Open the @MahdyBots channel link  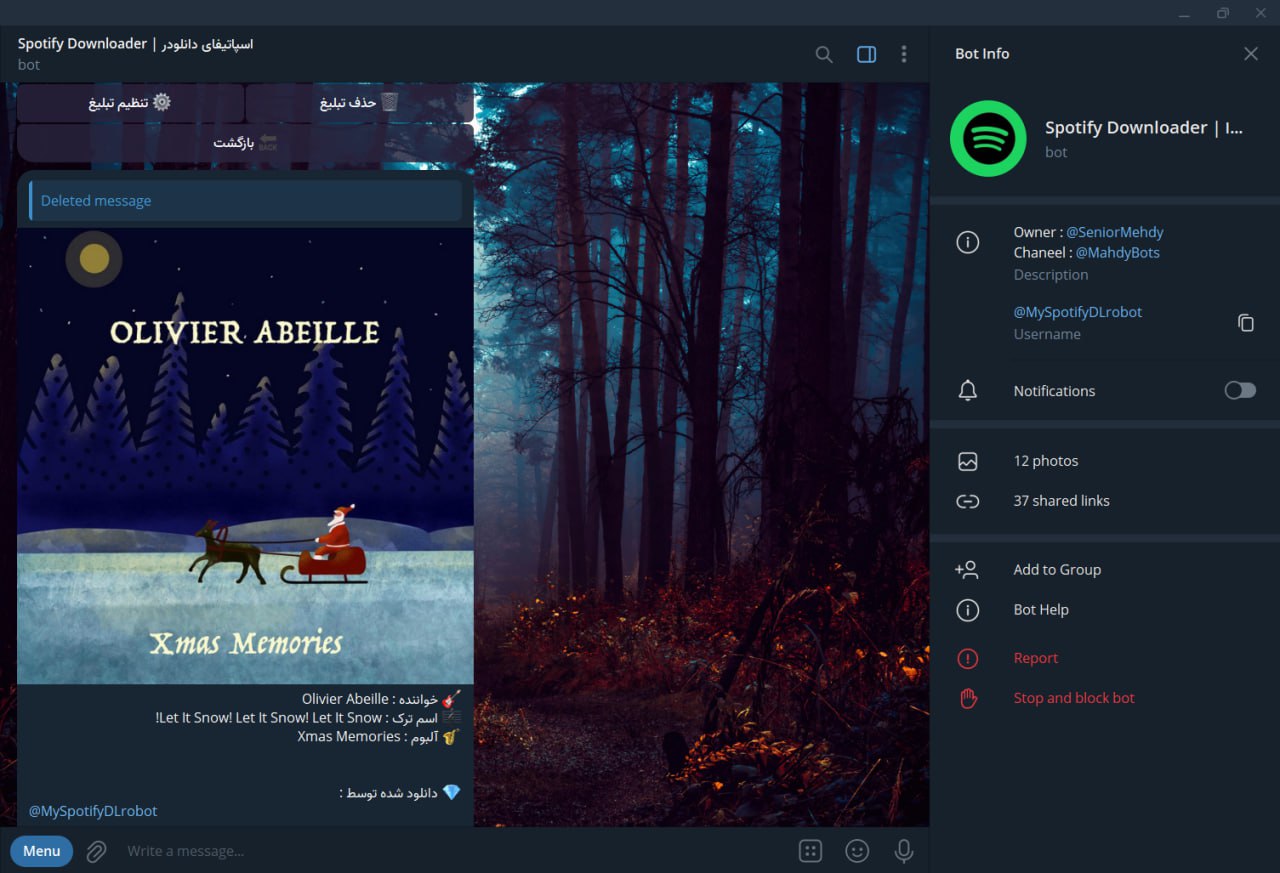[1118, 252]
